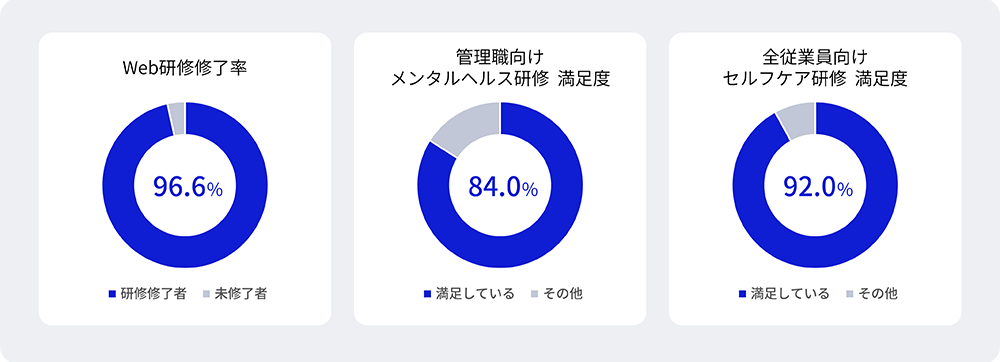This screenshot has width=1000, height=362.
Task: Click the 92.0% center value
Action: (818, 186)
